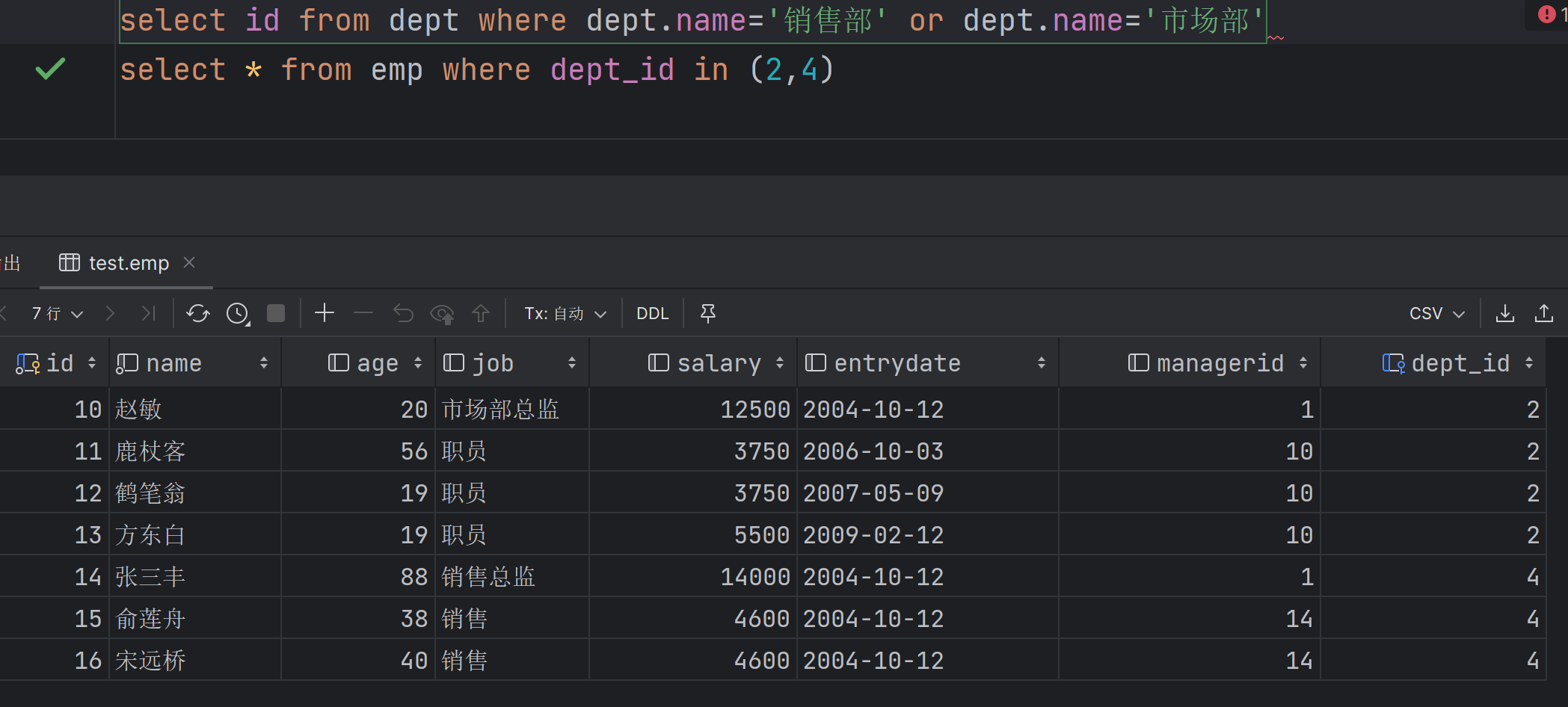The width and height of the screenshot is (1568, 707).
Task: Click the upload import icon
Action: coord(1544,314)
